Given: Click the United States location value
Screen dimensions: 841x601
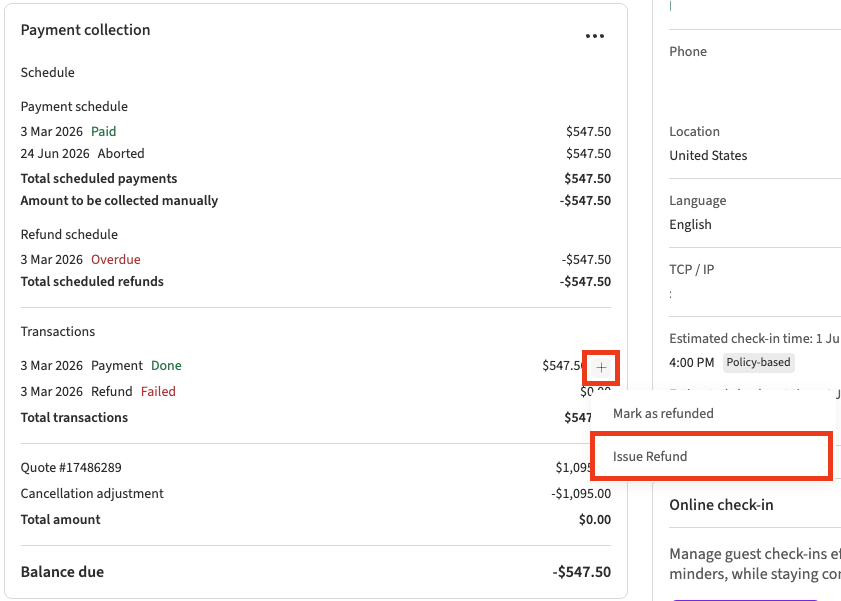Looking at the screenshot, I should click(708, 155).
